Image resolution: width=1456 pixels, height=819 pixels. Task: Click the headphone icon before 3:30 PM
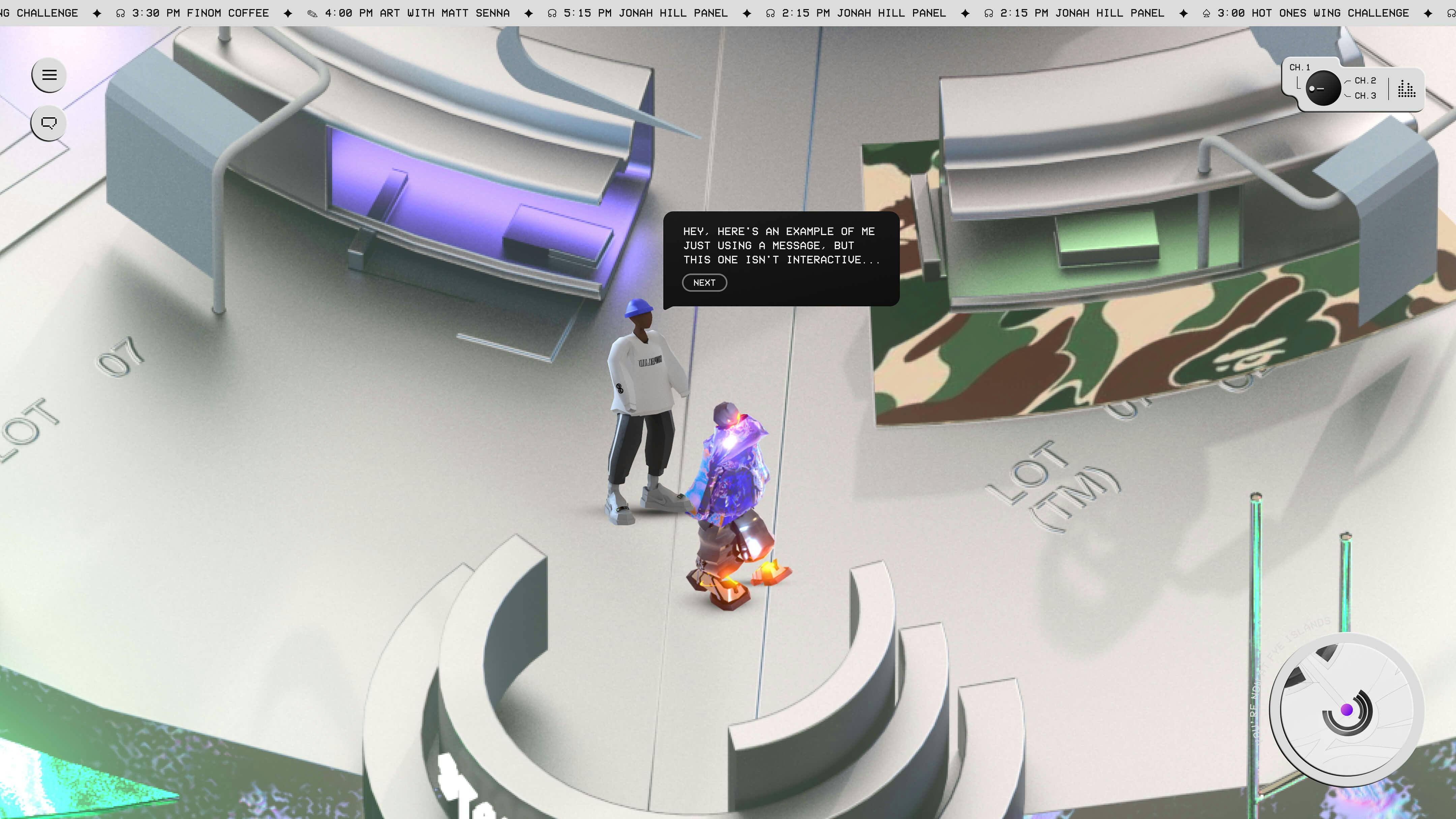coord(120,13)
